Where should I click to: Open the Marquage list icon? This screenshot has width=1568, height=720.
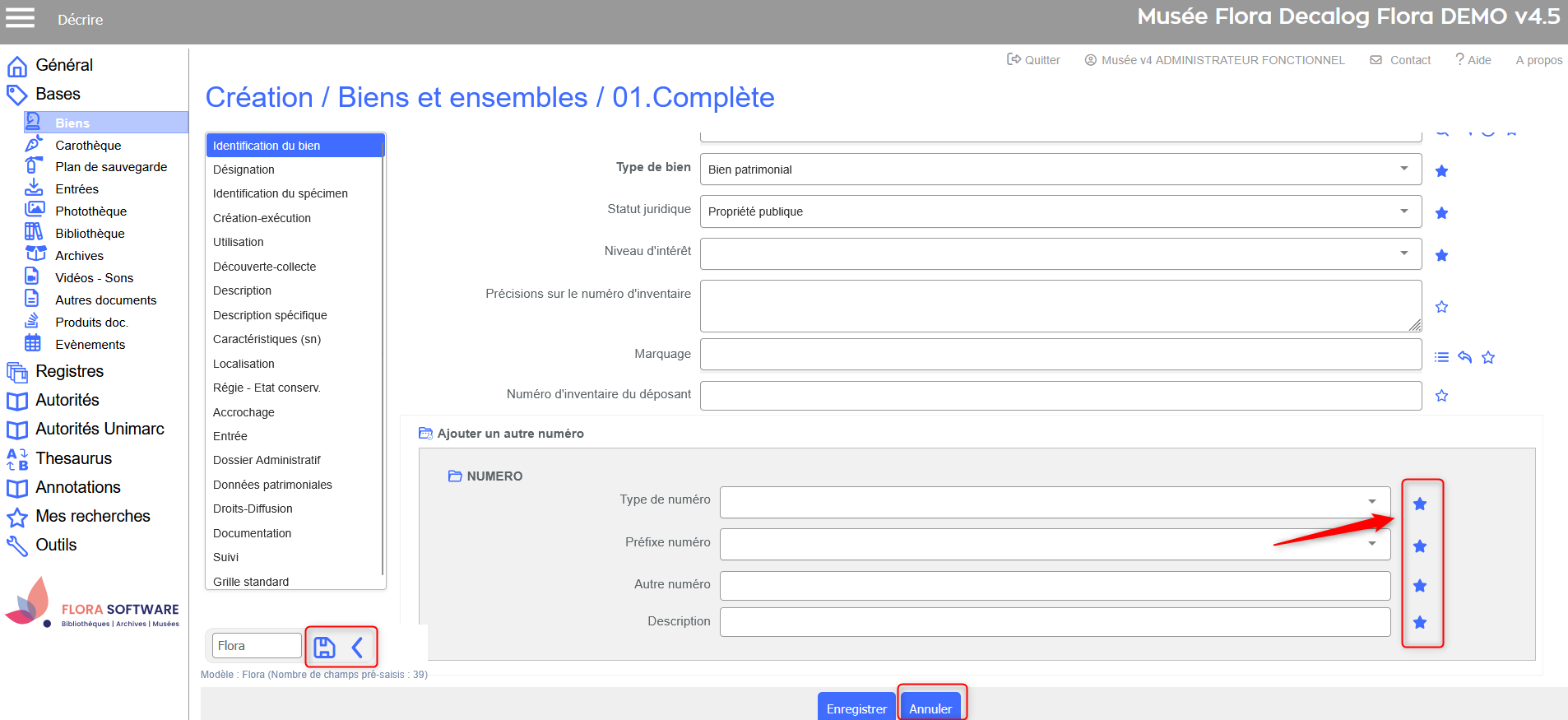tap(1441, 357)
